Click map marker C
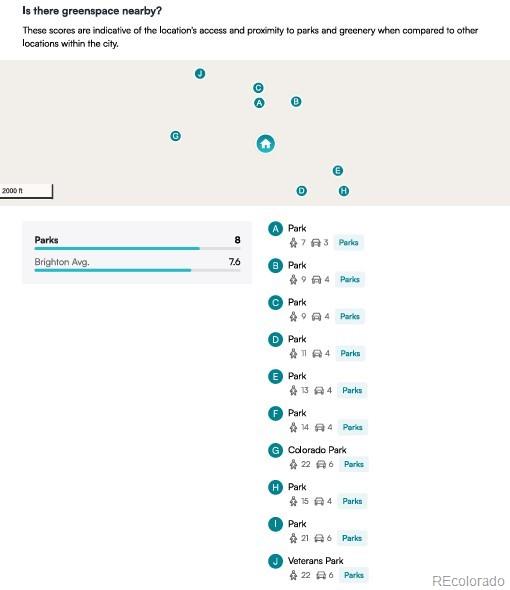Screen dimensions: 510x590 click(258, 88)
